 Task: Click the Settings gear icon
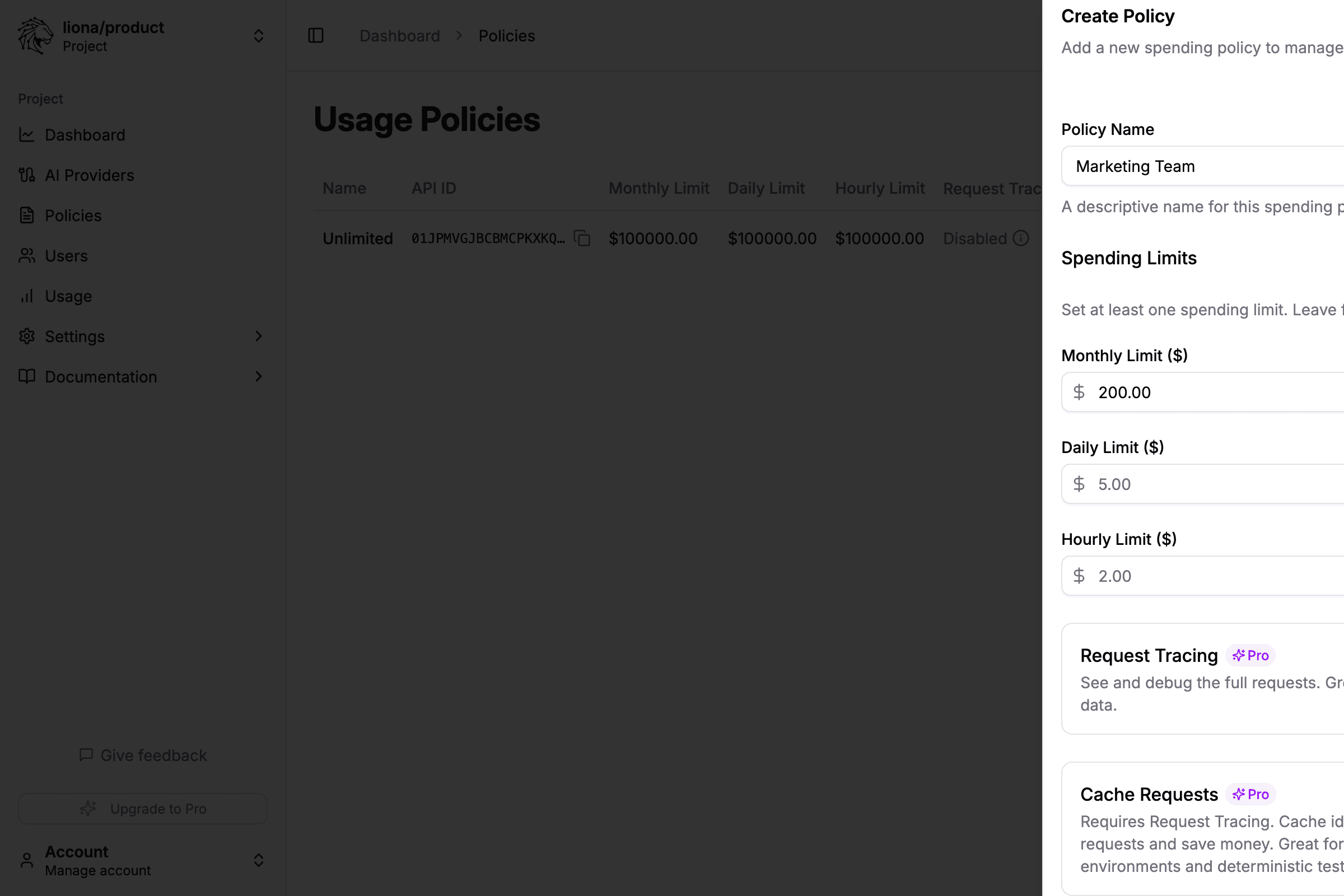[27, 336]
